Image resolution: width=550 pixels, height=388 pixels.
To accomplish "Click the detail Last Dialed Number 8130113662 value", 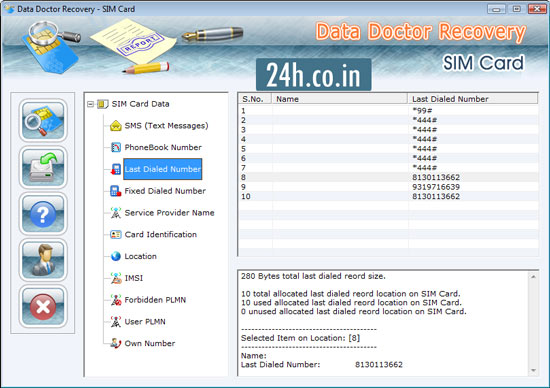I will [379, 364].
